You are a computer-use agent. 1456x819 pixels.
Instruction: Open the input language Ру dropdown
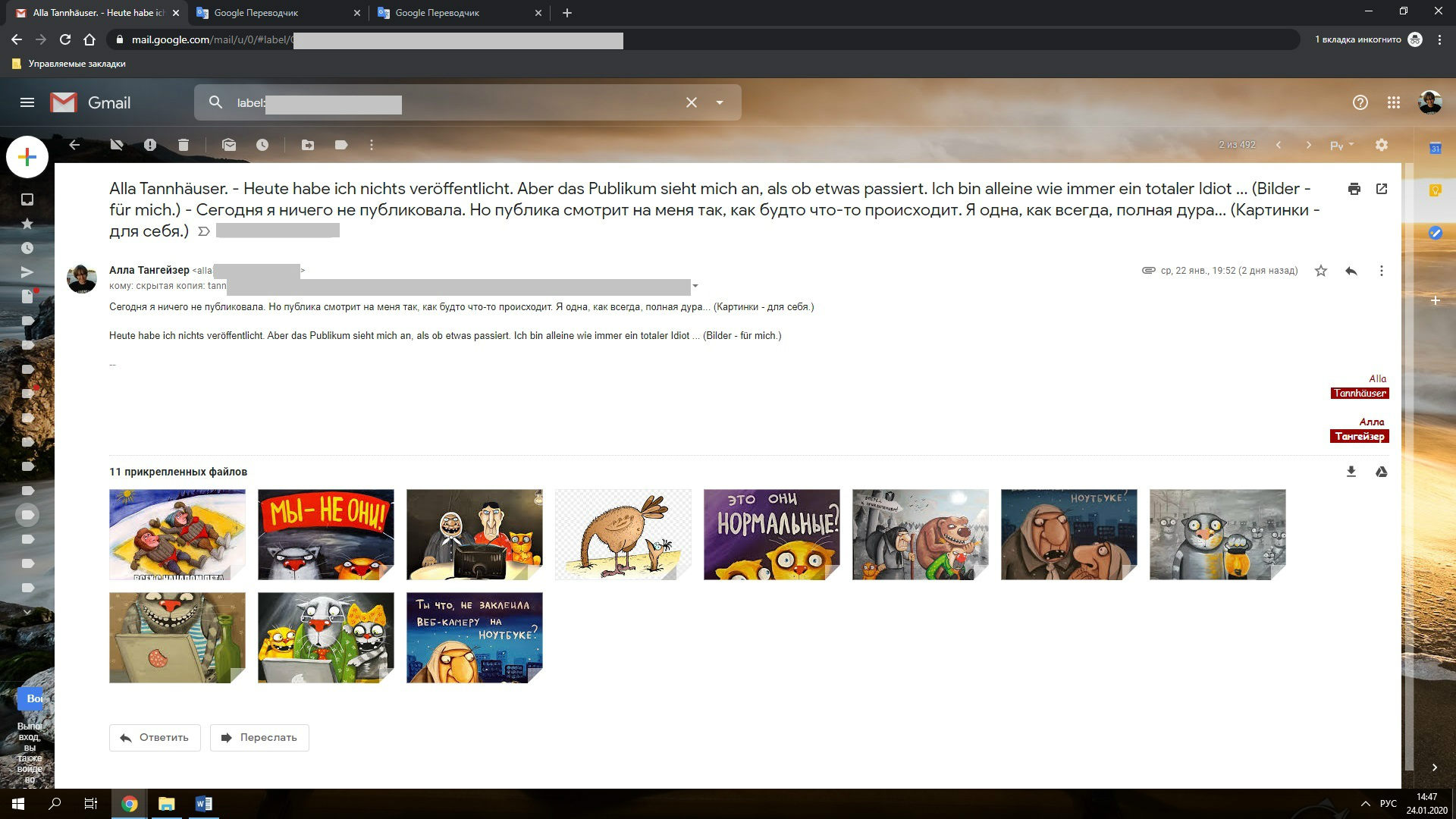(1341, 145)
